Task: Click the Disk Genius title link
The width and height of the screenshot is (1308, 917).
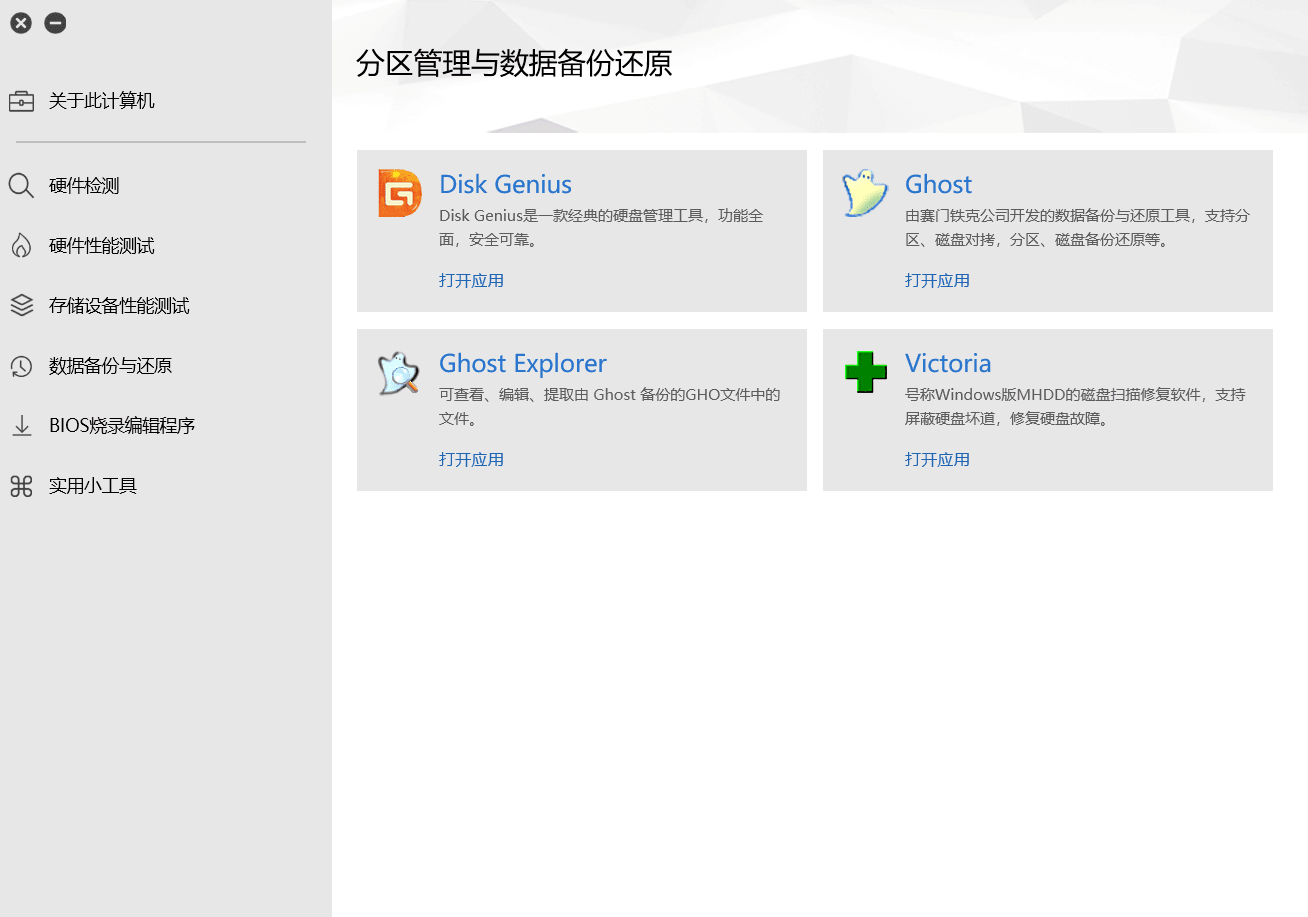Action: 505,184
